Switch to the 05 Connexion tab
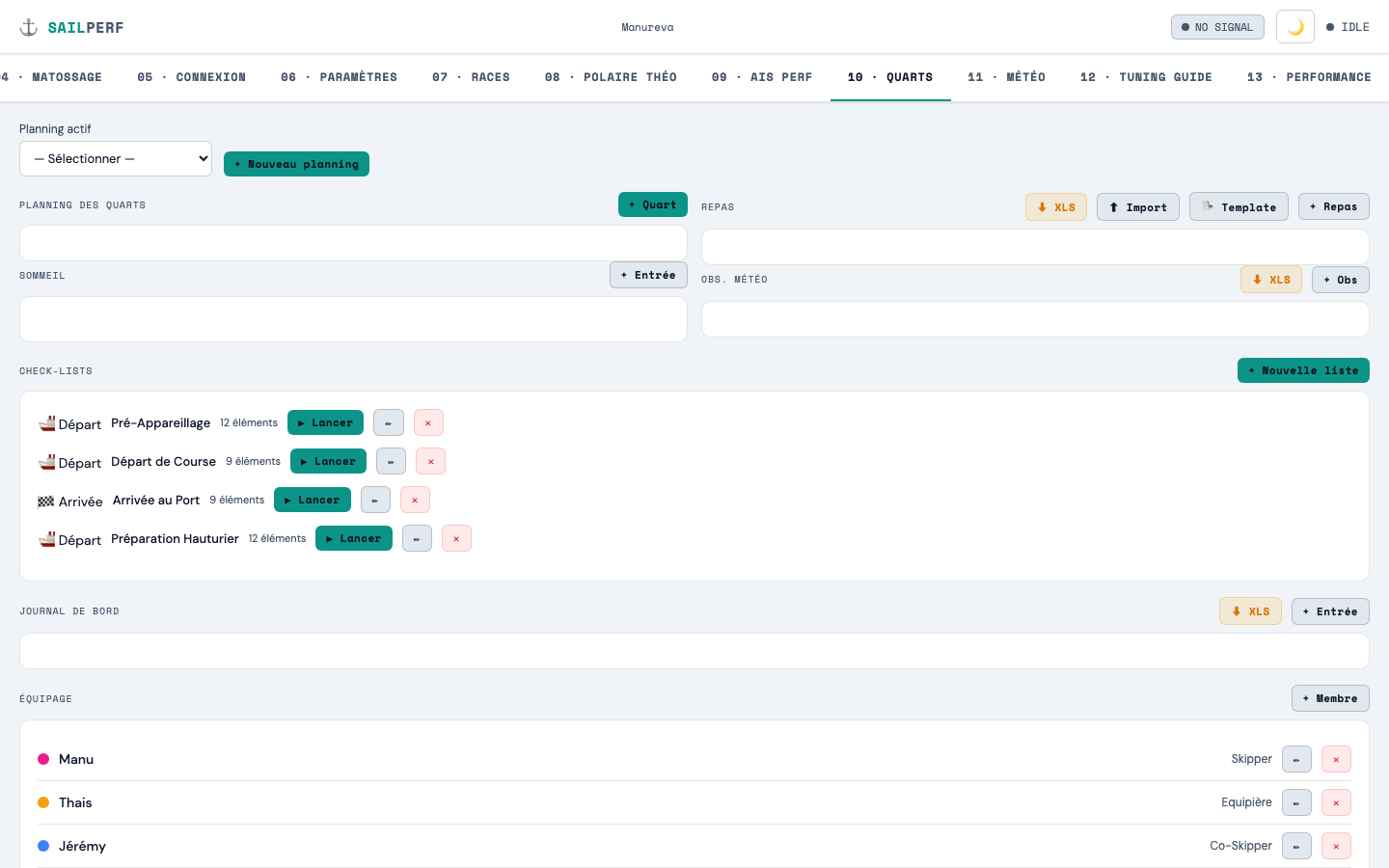 point(191,77)
